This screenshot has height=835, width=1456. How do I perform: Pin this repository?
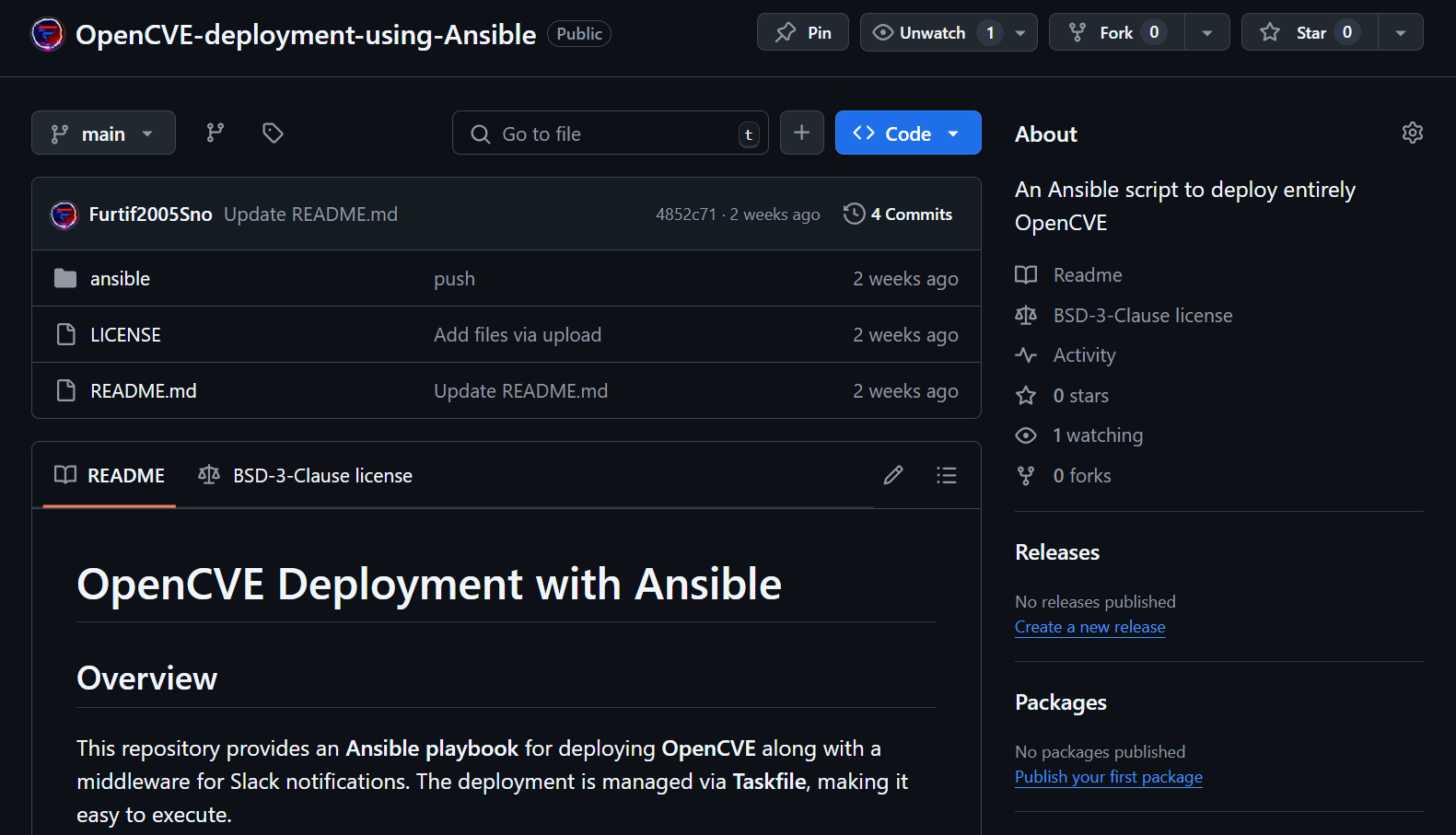(x=803, y=32)
